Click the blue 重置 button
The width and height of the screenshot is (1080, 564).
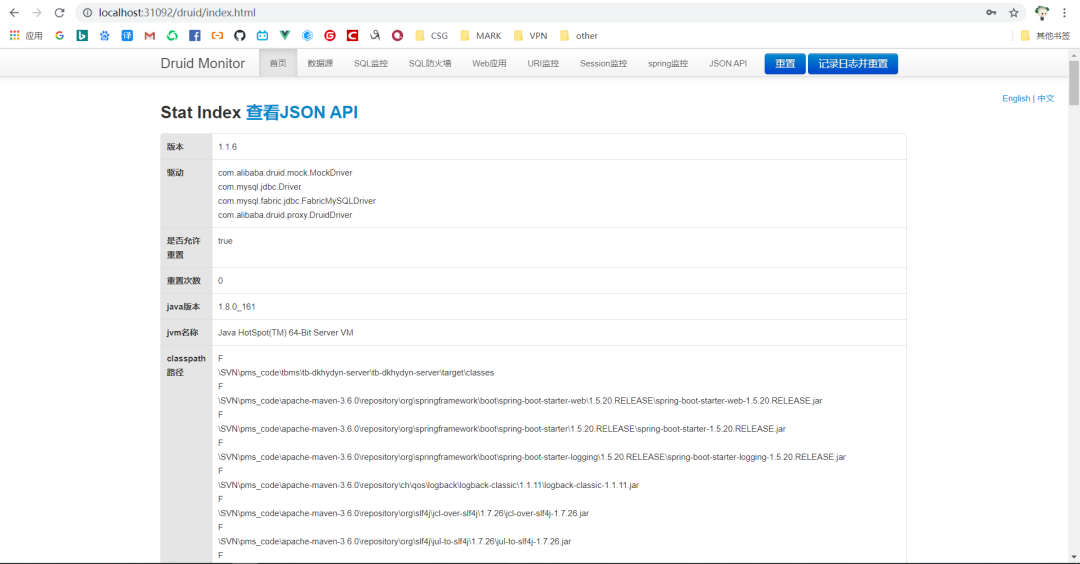[x=785, y=63]
